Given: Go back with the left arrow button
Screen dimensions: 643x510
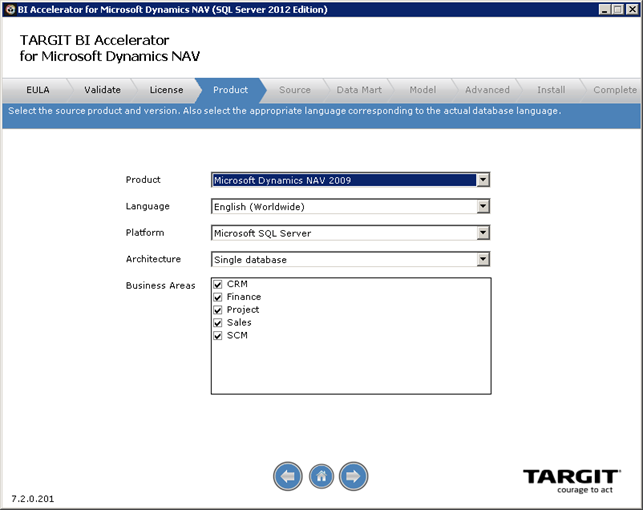Looking at the screenshot, I should (x=288, y=476).
